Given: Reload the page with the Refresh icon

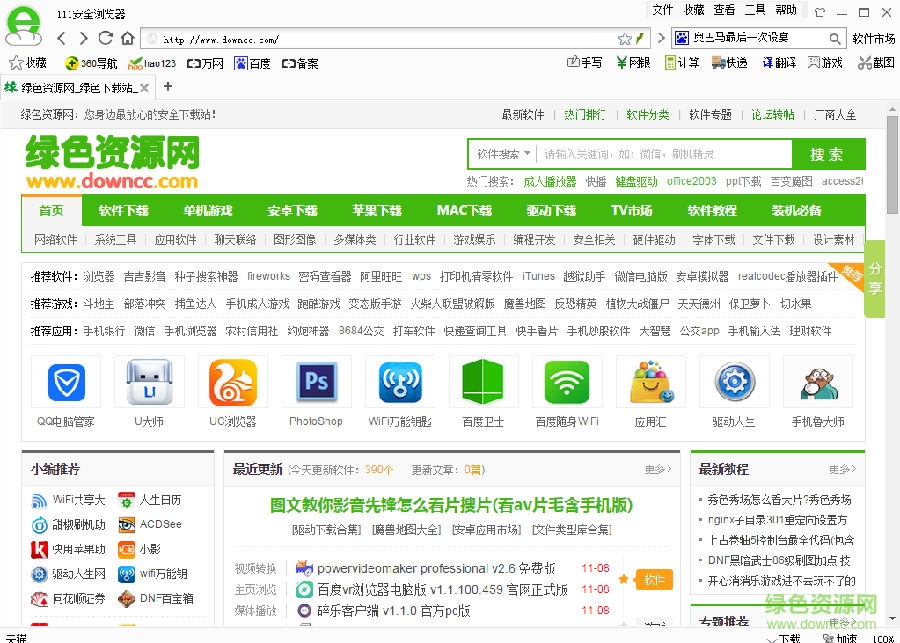Looking at the screenshot, I should point(105,39).
